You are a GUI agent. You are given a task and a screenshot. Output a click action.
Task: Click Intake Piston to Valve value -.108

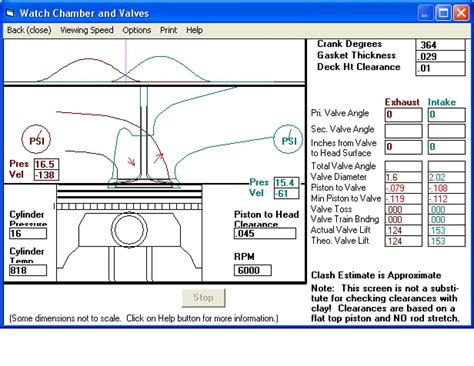[x=446, y=188]
